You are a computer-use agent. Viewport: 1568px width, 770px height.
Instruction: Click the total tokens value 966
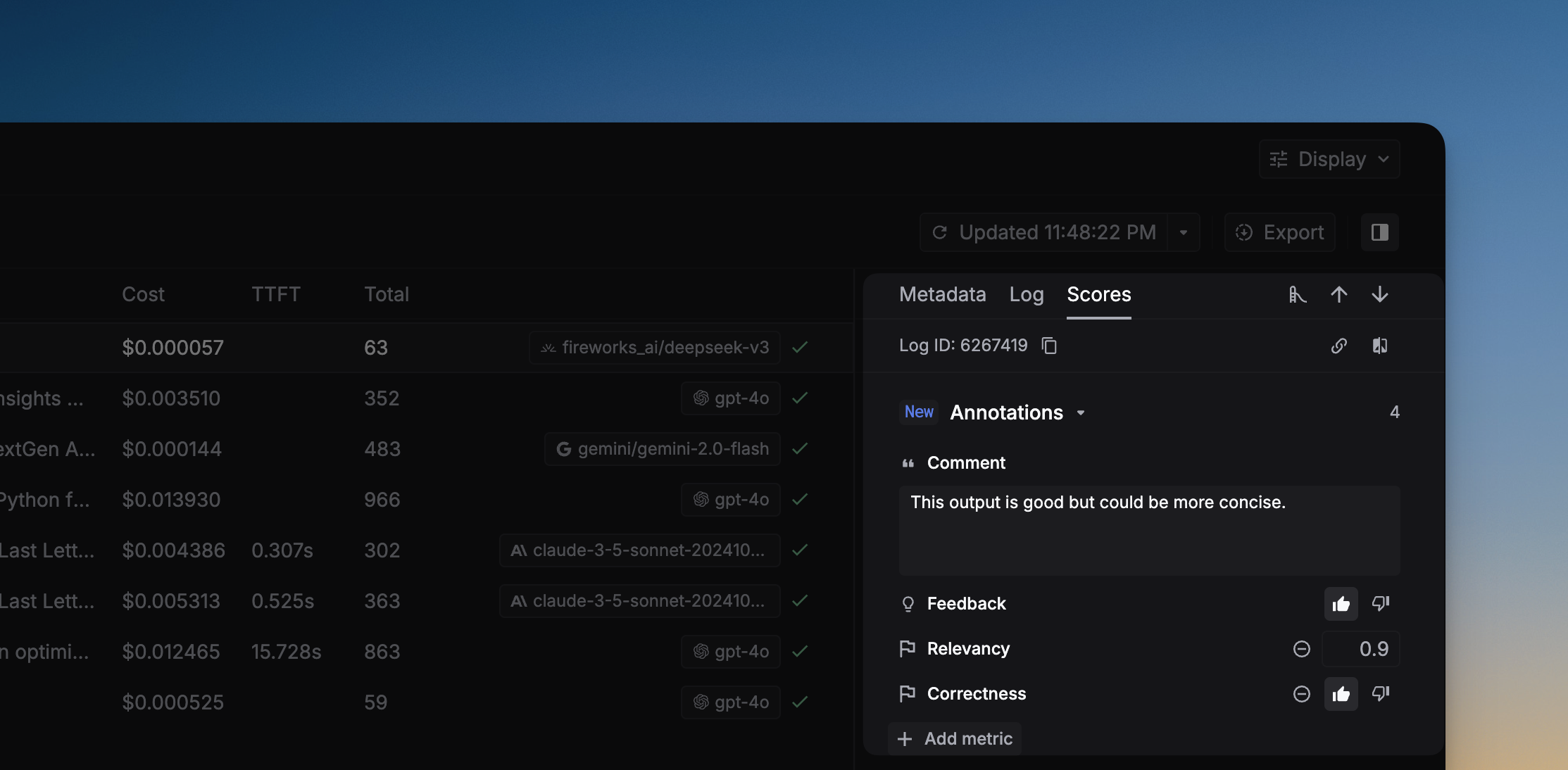[382, 500]
